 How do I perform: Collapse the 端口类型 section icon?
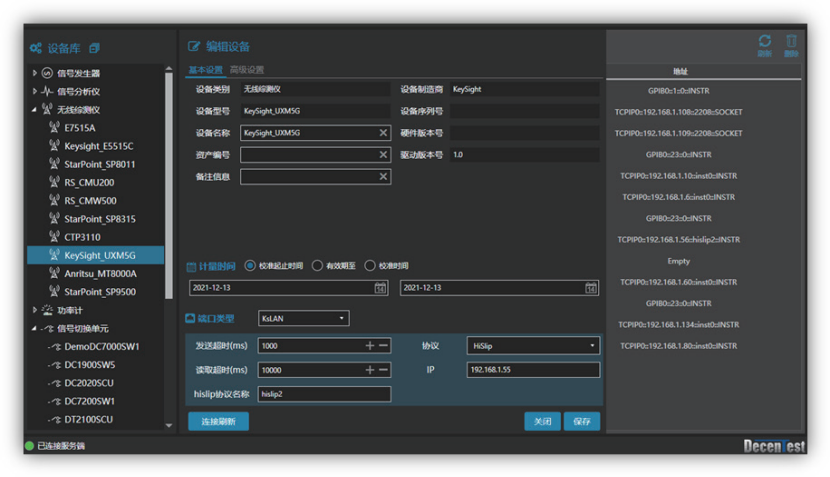point(192,319)
